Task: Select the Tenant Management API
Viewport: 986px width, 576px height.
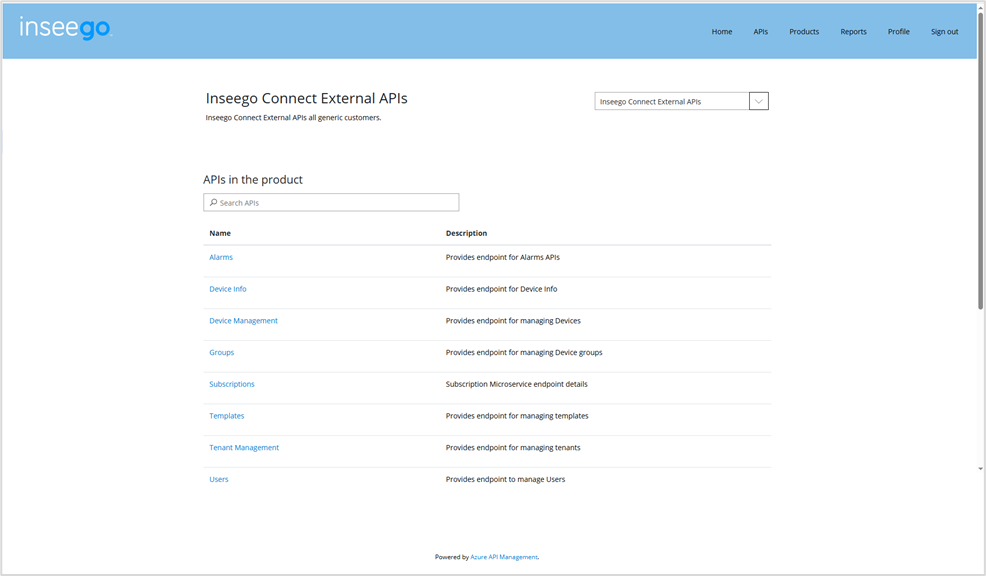Action: pyautogui.click(x=244, y=447)
